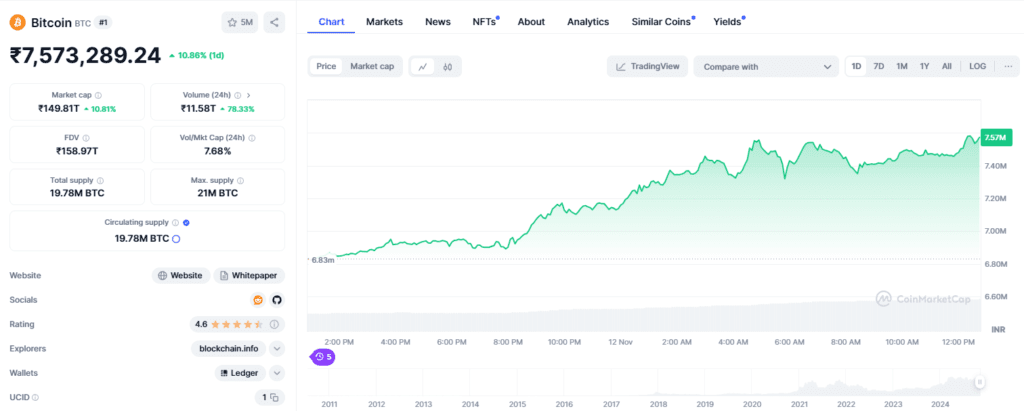This screenshot has width=1024, height=411.
Task: Switch to the News tab
Action: point(438,22)
